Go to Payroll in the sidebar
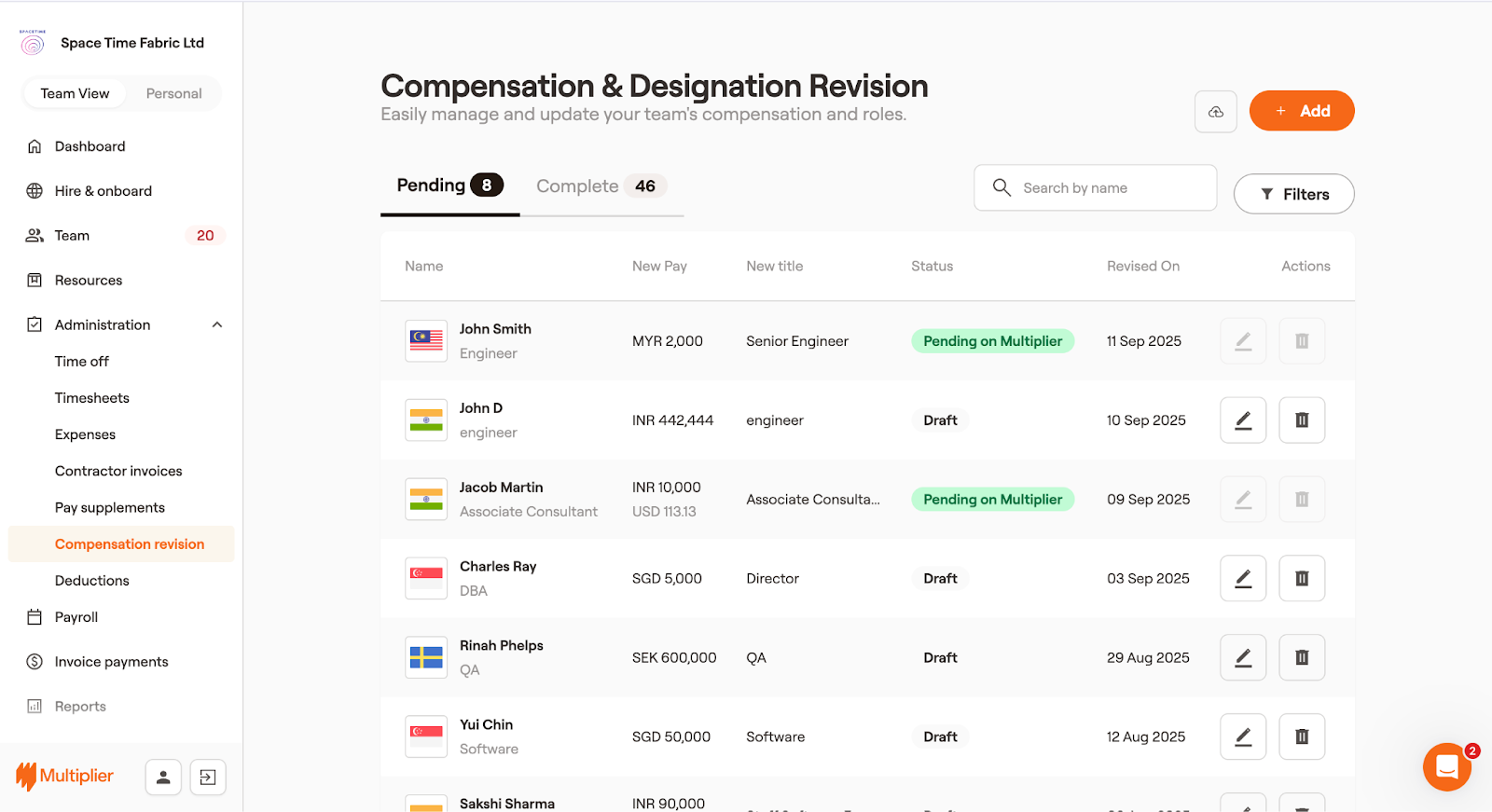1492x812 pixels. [76, 617]
